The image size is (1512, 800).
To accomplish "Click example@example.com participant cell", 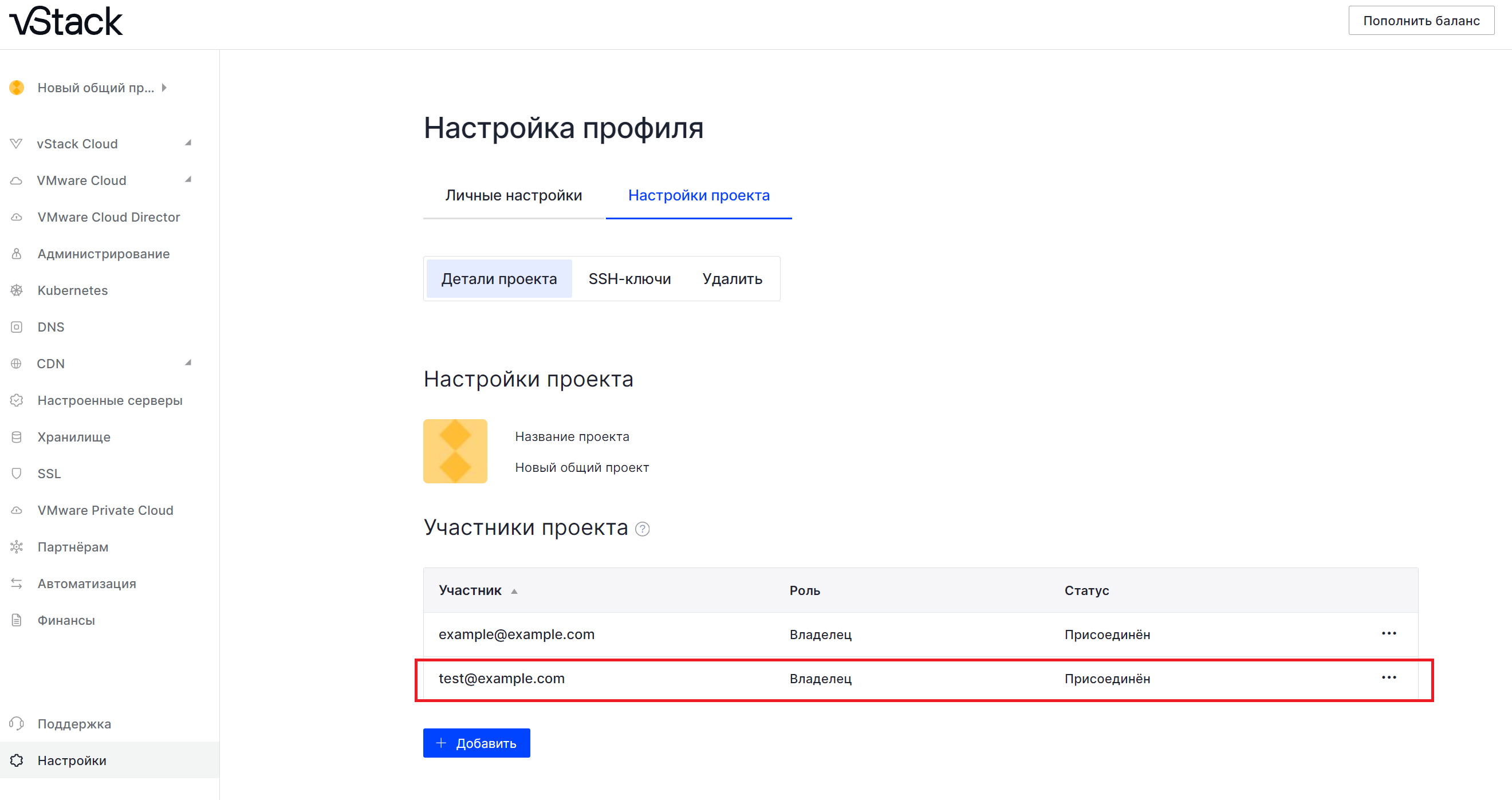I will click(517, 634).
